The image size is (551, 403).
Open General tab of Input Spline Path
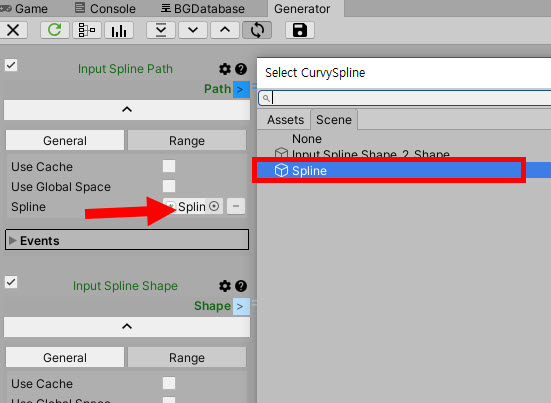pyautogui.click(x=65, y=141)
